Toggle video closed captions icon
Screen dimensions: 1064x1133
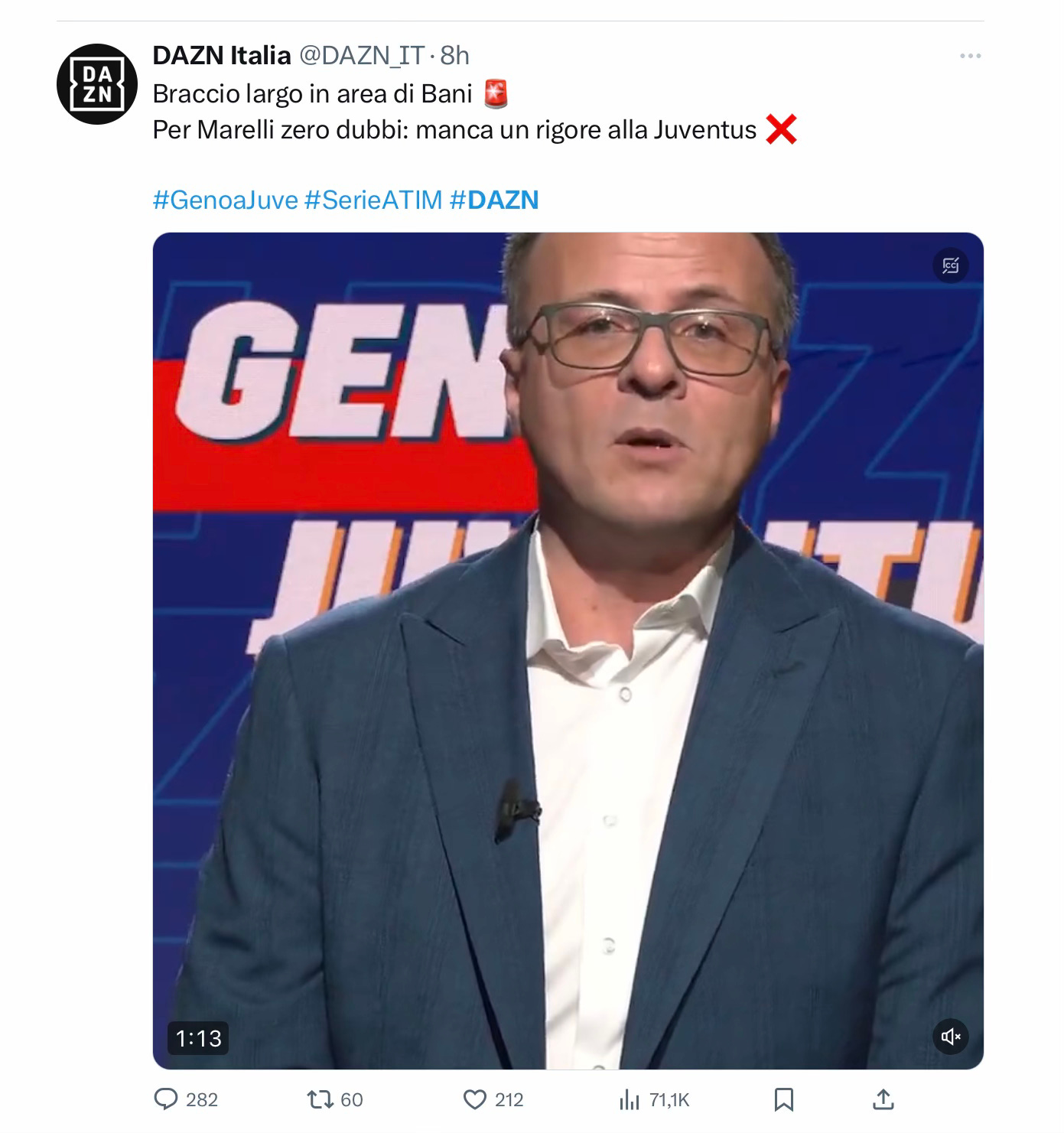point(951,265)
